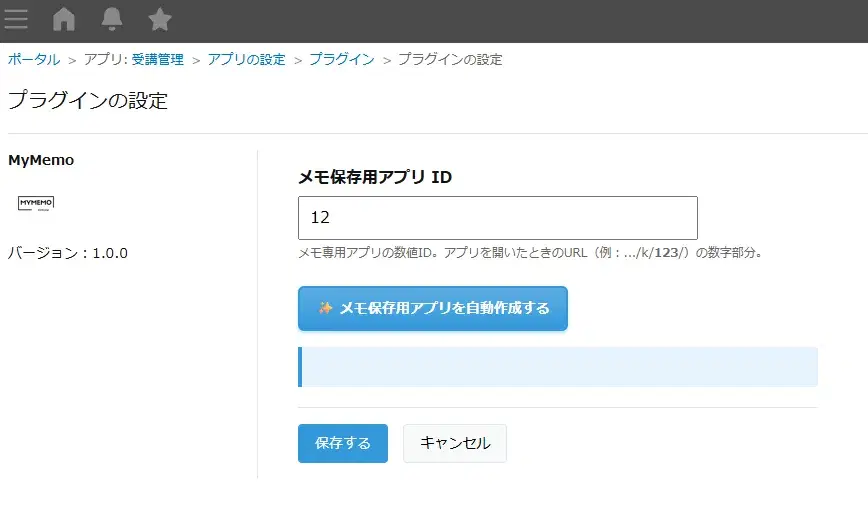Open the favorites star icon
868x512 pixels.
[x=160, y=19]
